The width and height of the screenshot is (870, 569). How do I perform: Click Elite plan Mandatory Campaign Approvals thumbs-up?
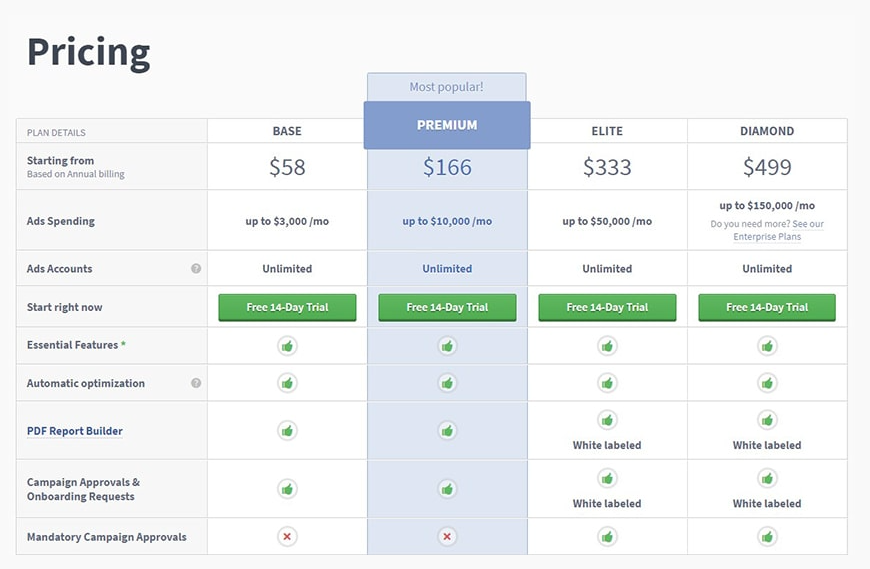pos(607,536)
